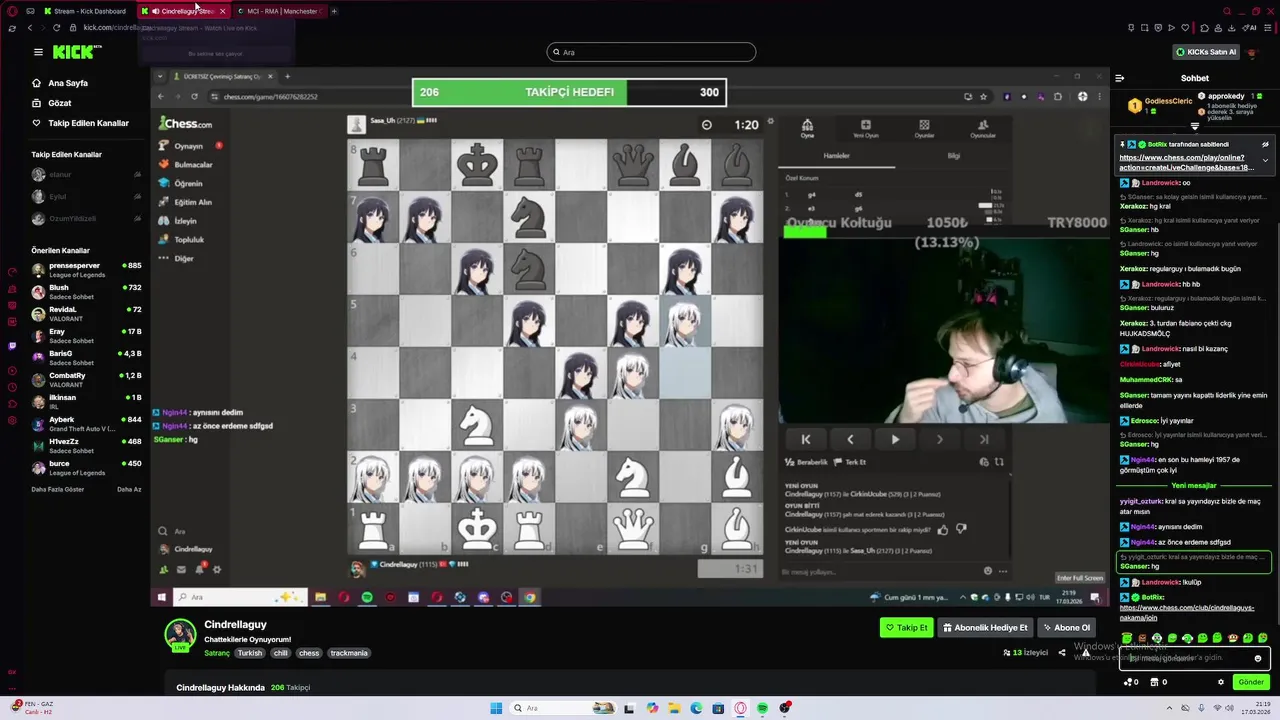Image resolution: width=1280 pixels, height=720 pixels.
Task: Expand the chat leaderboard arrow
Action: tap(1195, 127)
